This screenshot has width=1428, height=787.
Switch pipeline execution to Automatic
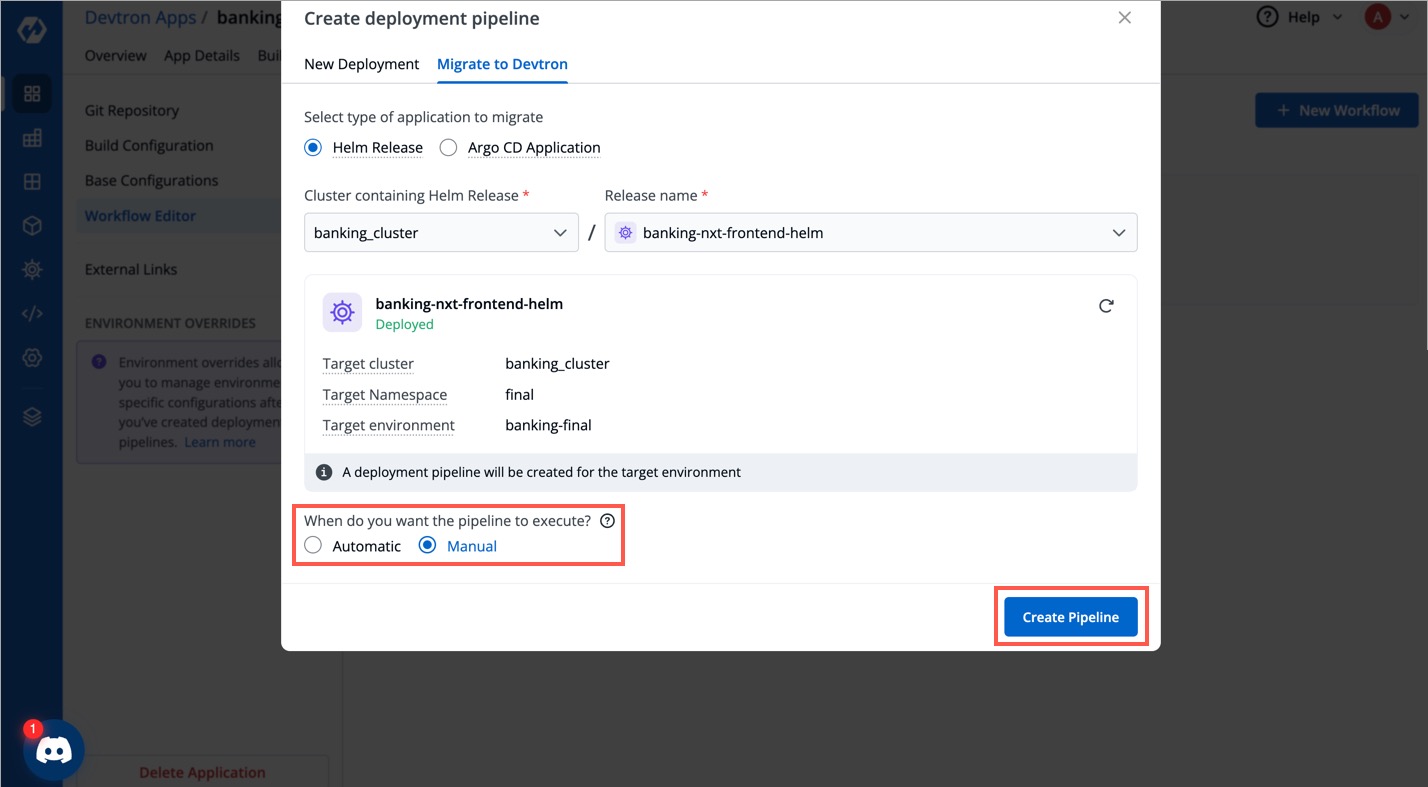point(313,545)
